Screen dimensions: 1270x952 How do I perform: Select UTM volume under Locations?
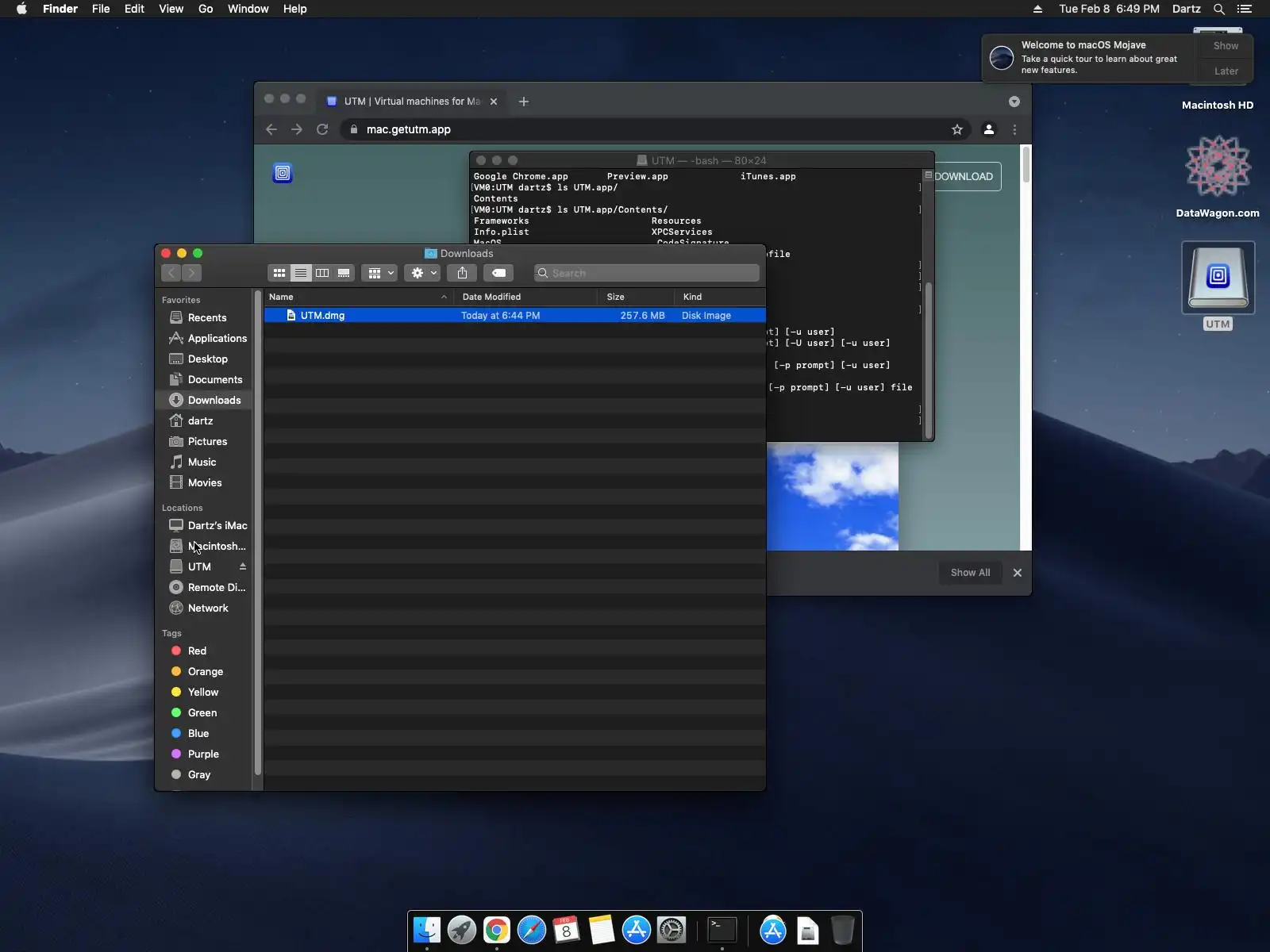[198, 566]
